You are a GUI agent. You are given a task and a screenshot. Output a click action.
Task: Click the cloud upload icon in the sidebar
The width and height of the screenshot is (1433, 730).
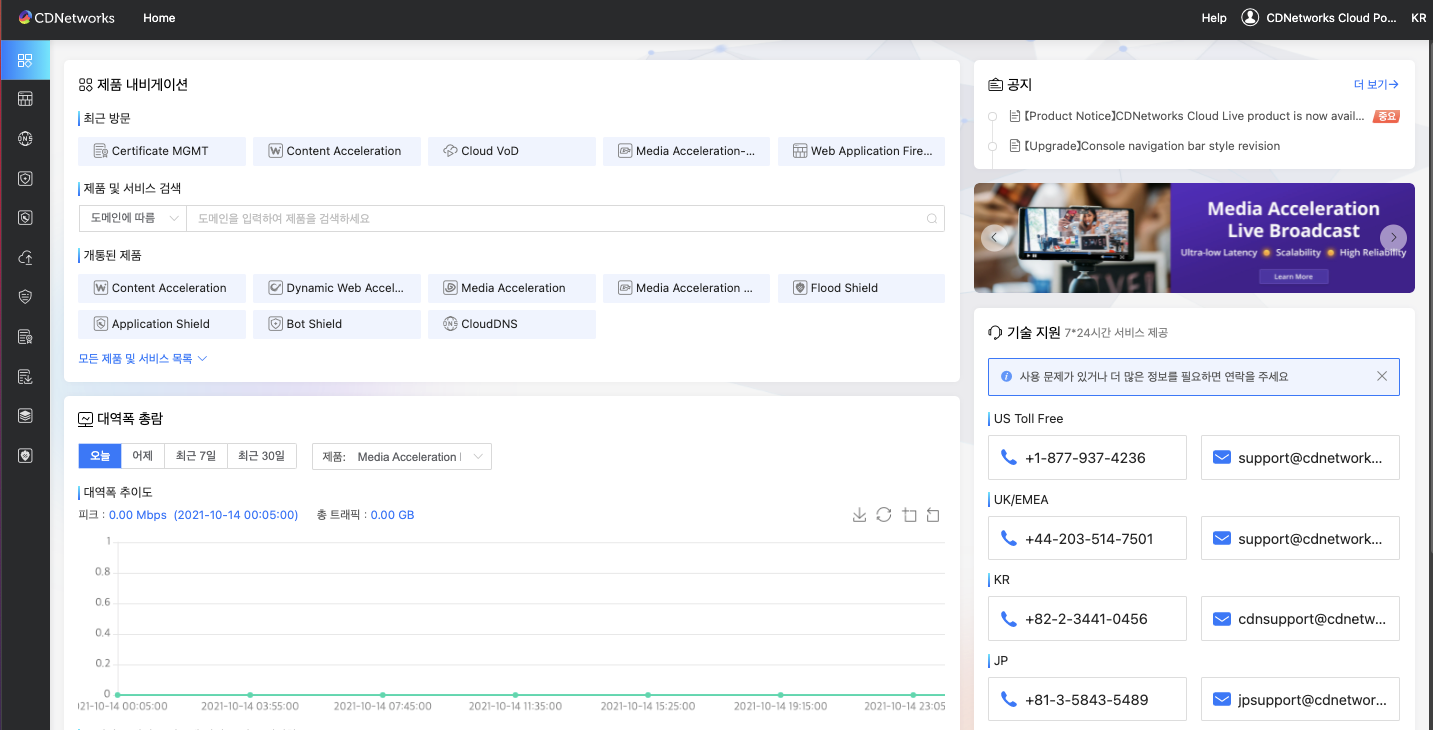point(25,257)
